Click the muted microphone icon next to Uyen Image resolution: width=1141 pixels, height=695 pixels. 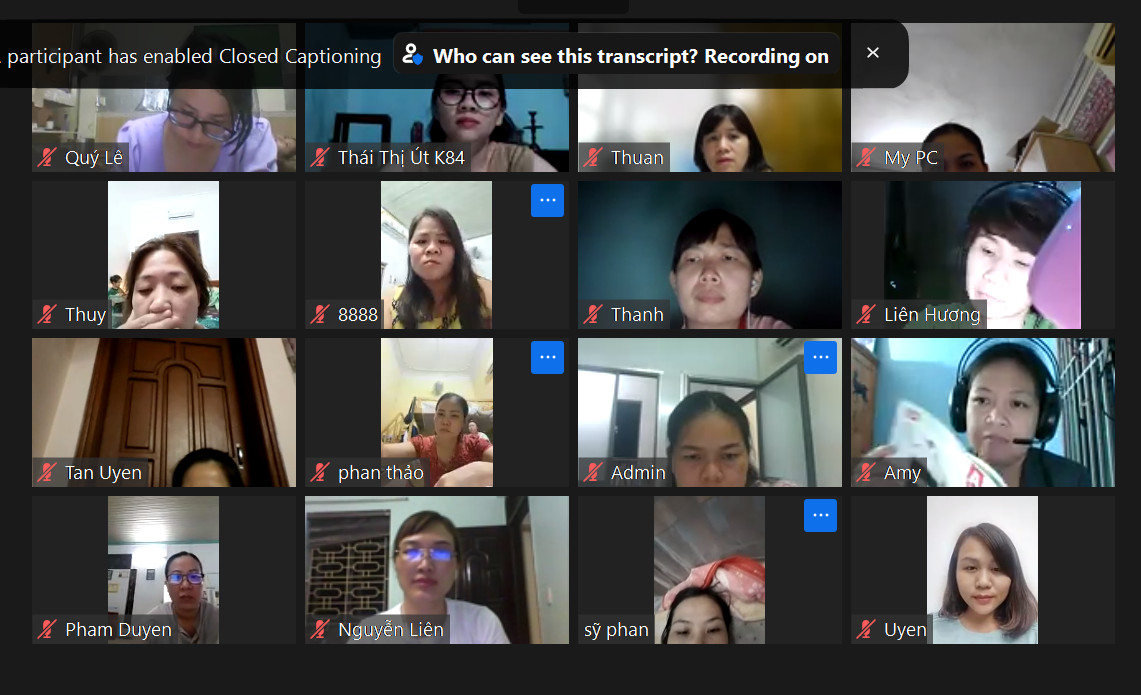866,630
